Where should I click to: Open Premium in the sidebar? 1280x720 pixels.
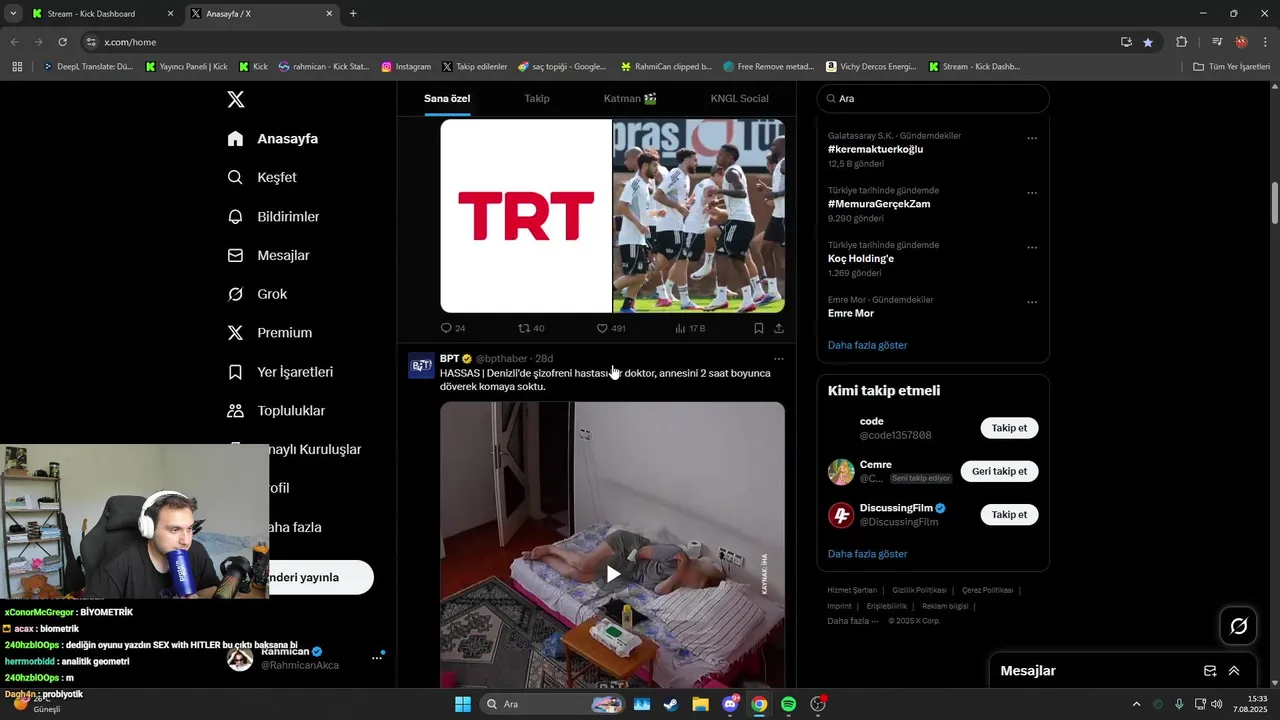(269, 333)
